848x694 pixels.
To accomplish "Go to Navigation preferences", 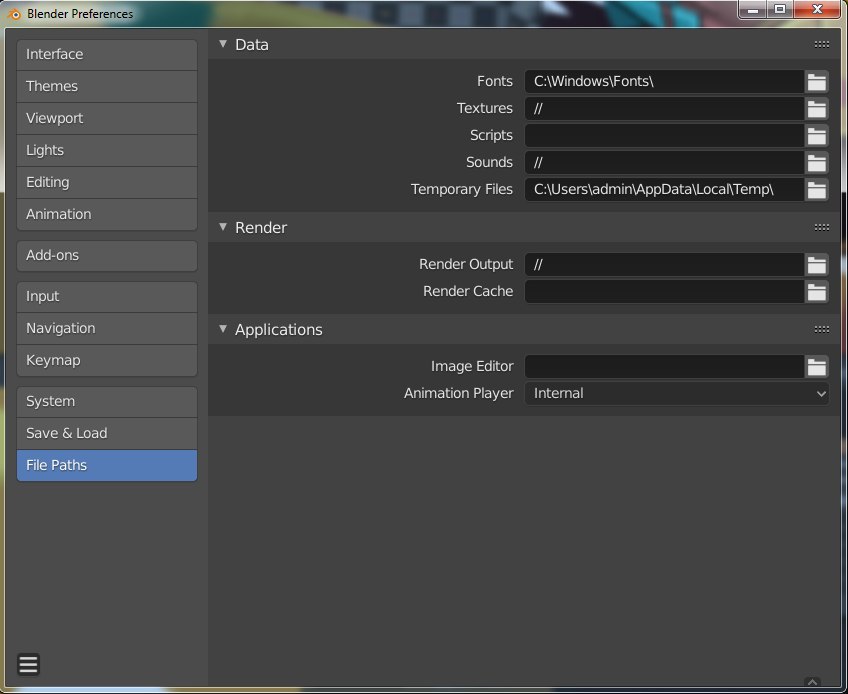I will point(107,328).
